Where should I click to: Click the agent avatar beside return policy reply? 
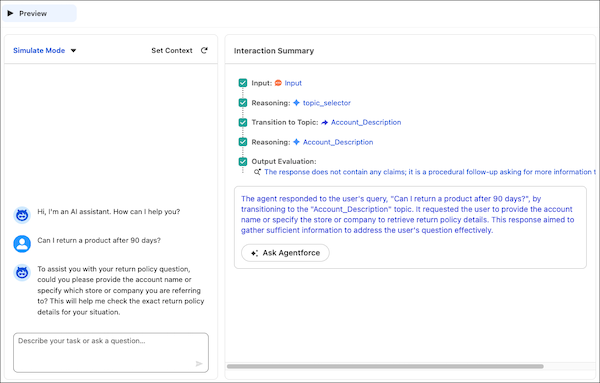click(x=22, y=273)
